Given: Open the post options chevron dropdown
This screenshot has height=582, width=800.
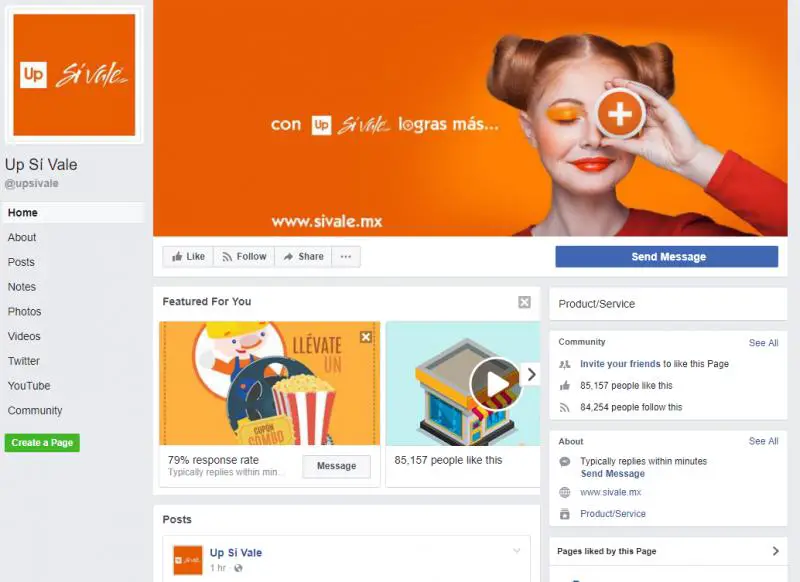Looking at the screenshot, I should [x=516, y=551].
